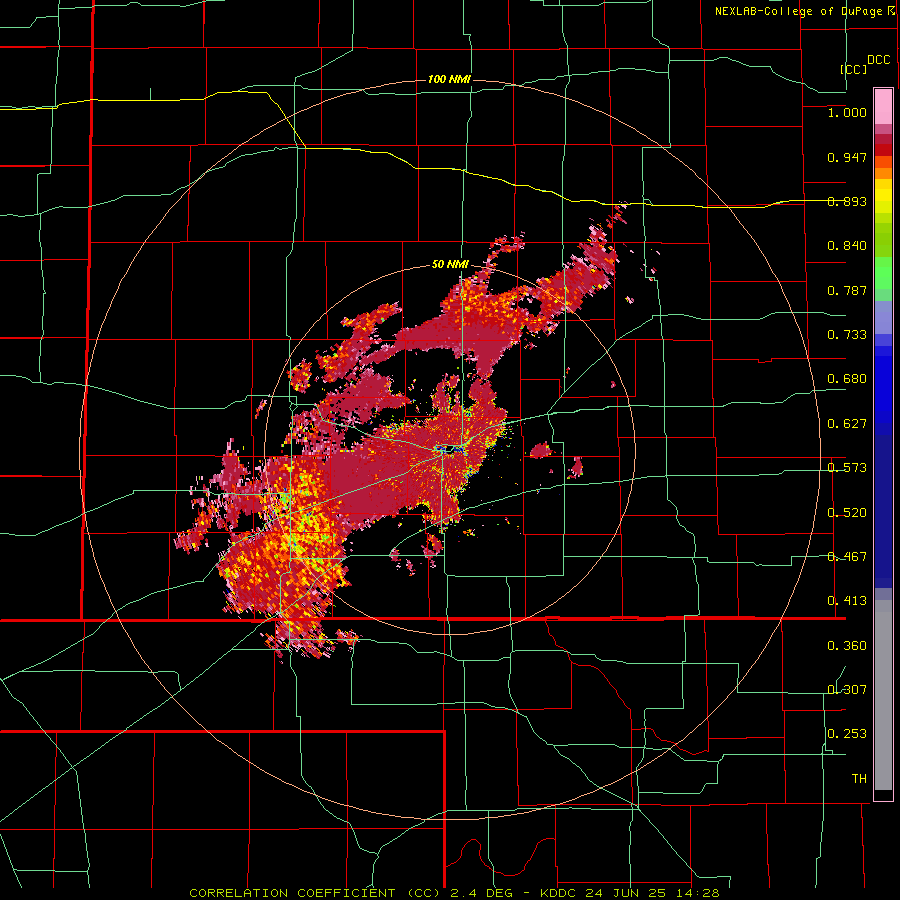Click the CORRELATION COEFFICIENT caption text
900x900 pixels.
[x=293, y=893]
